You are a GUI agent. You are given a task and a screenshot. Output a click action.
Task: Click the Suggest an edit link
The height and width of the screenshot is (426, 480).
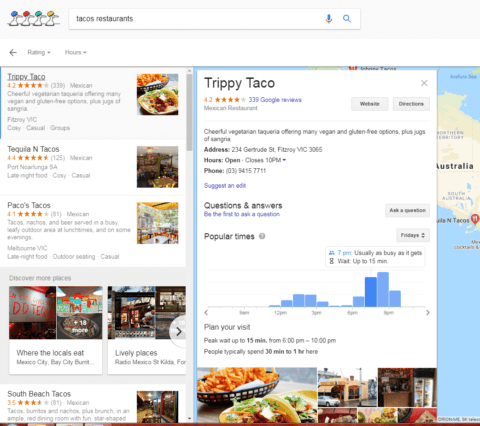pyautogui.click(x=225, y=186)
